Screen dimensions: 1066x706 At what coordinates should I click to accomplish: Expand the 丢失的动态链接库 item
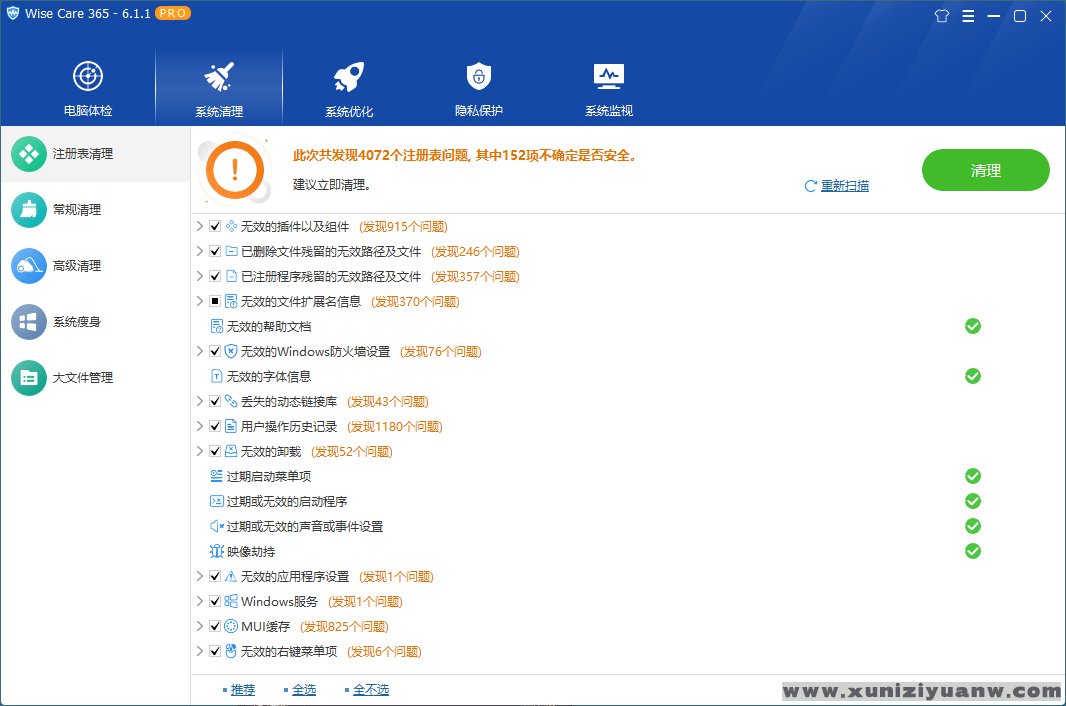pos(200,402)
